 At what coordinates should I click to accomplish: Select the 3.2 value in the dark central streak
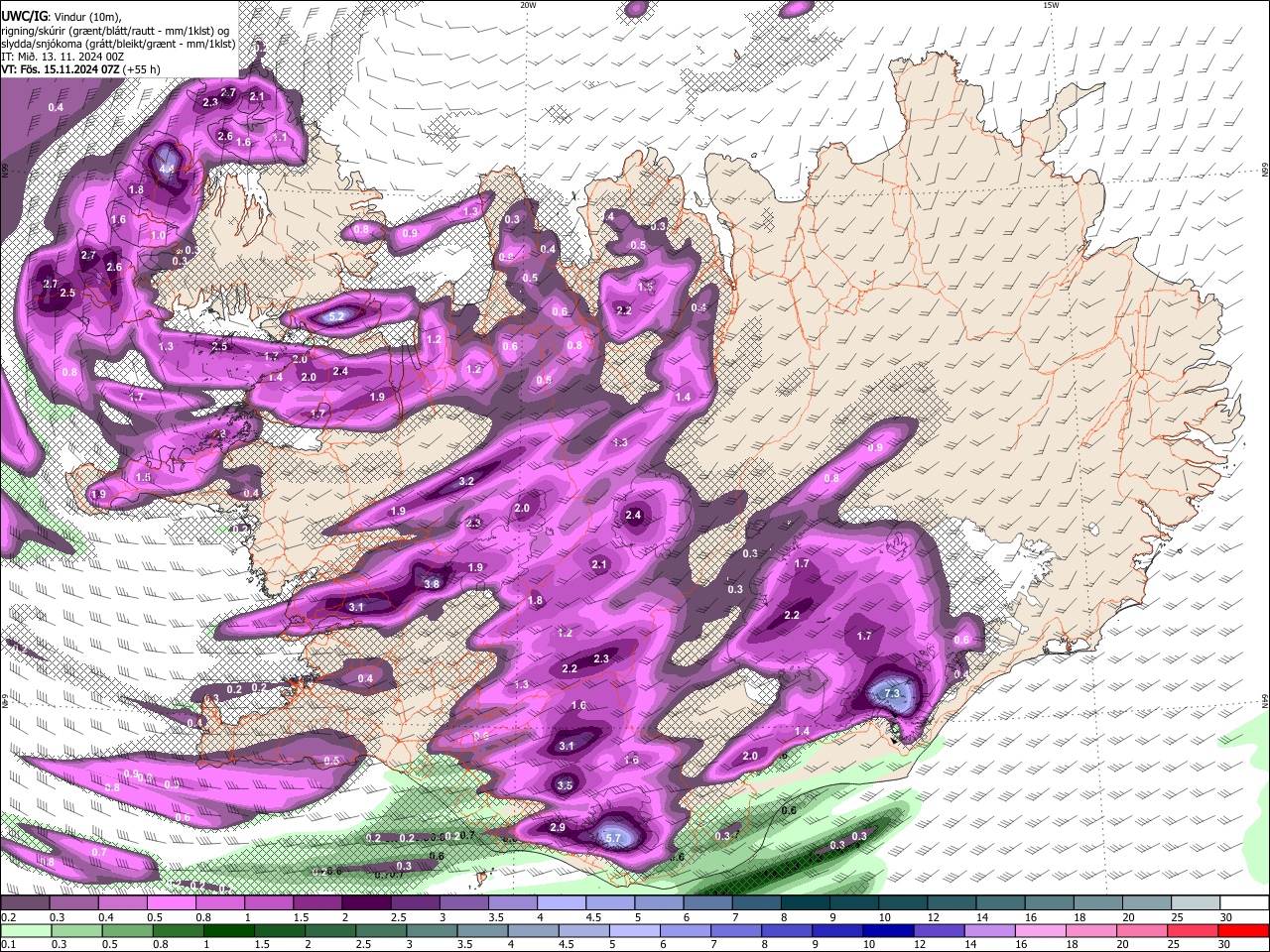466,481
